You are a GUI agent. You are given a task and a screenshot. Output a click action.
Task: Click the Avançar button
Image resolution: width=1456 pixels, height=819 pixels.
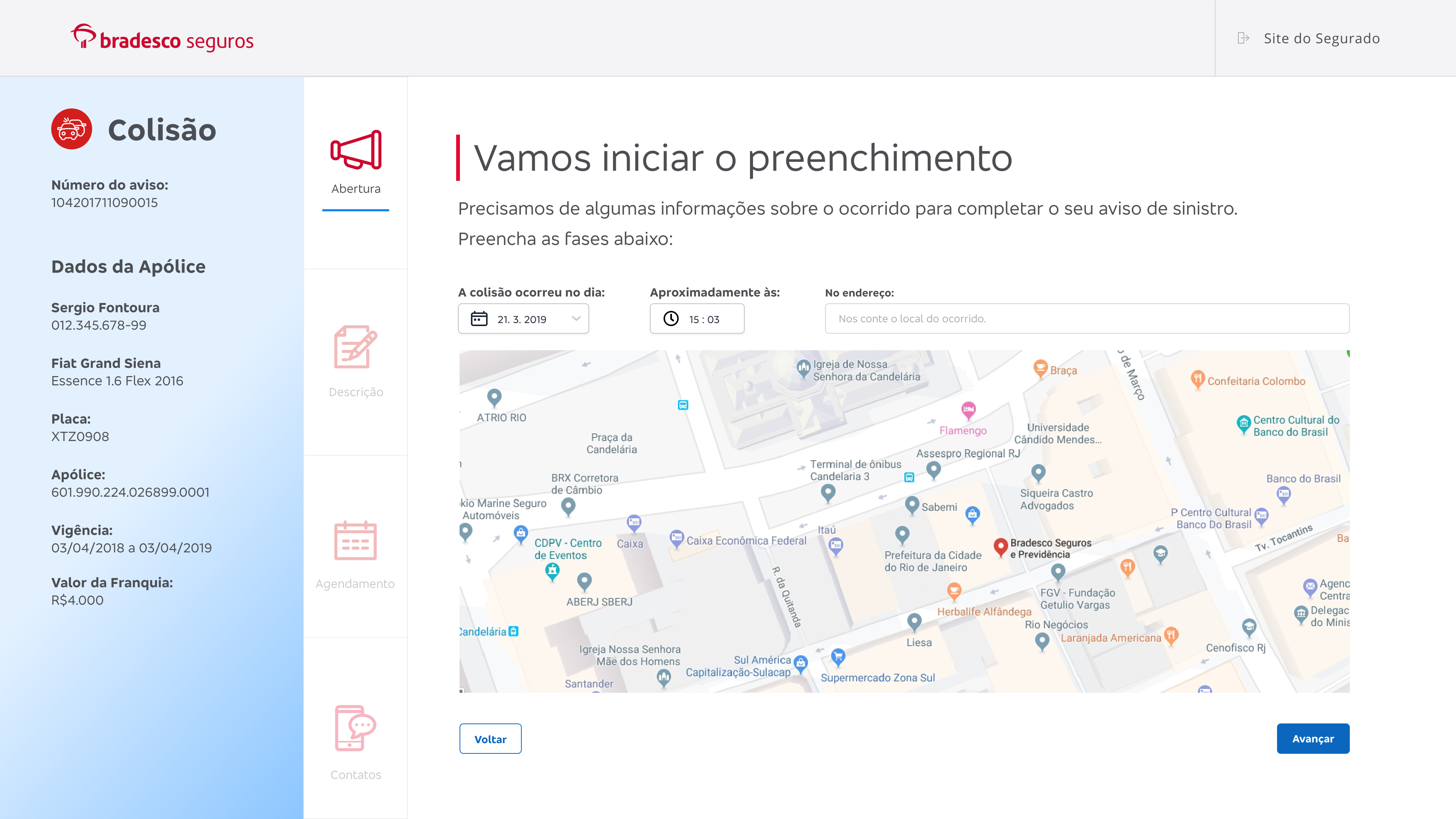point(1313,739)
